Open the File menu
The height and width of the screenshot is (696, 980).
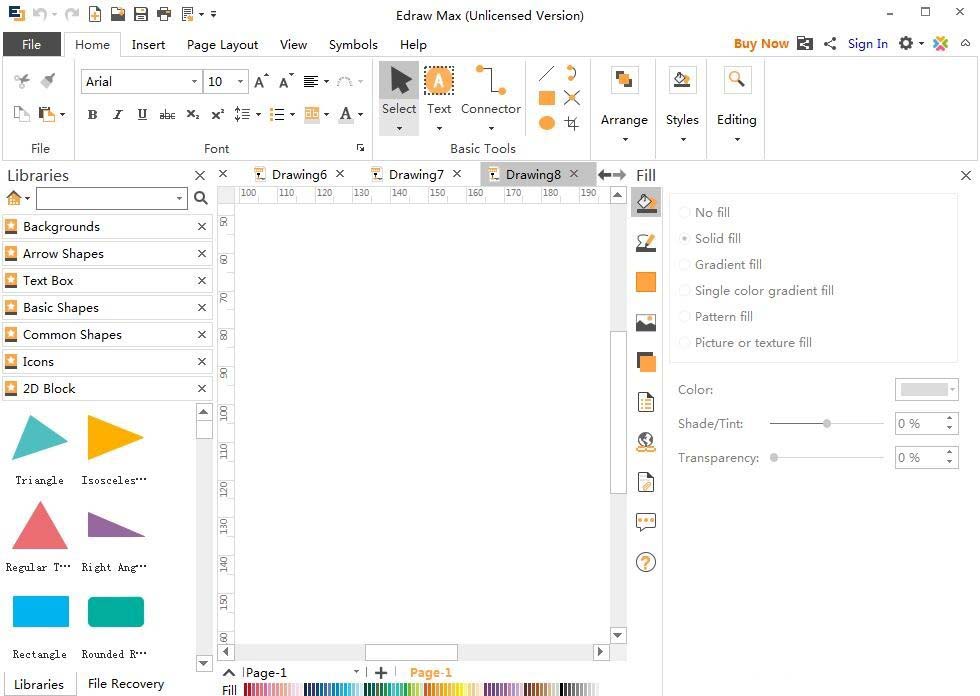pyautogui.click(x=31, y=44)
